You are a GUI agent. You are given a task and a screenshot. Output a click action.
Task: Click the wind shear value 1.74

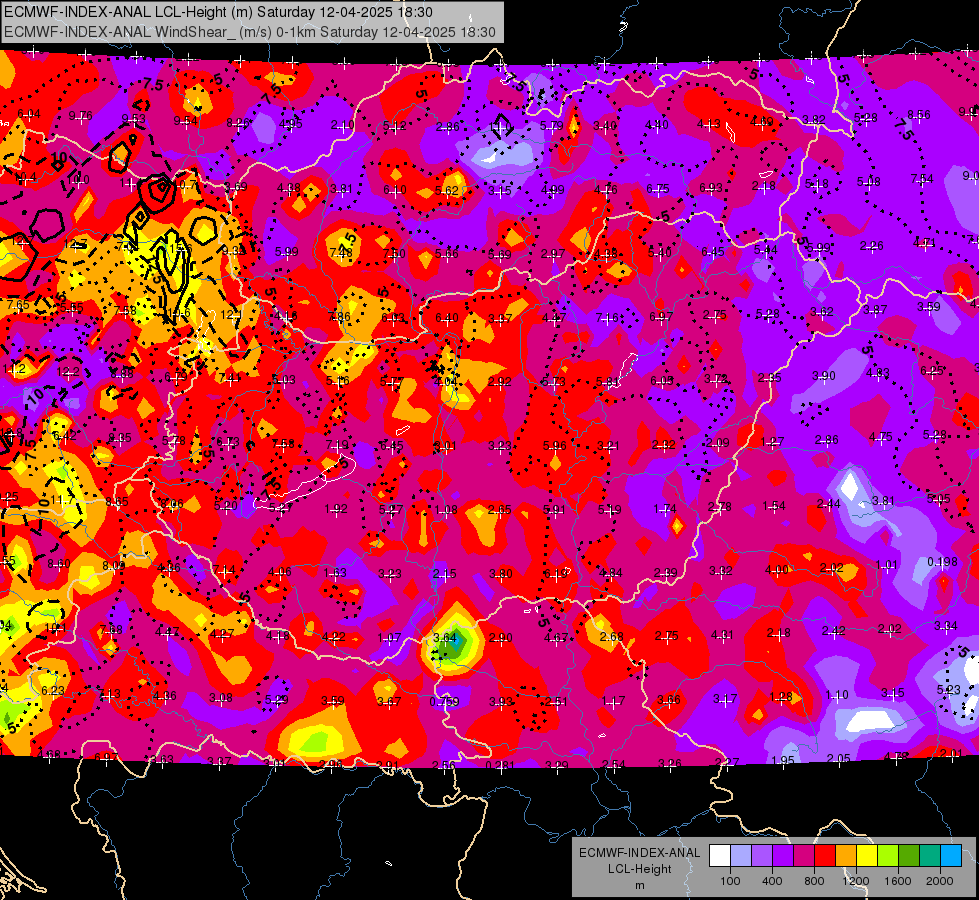coord(665,509)
